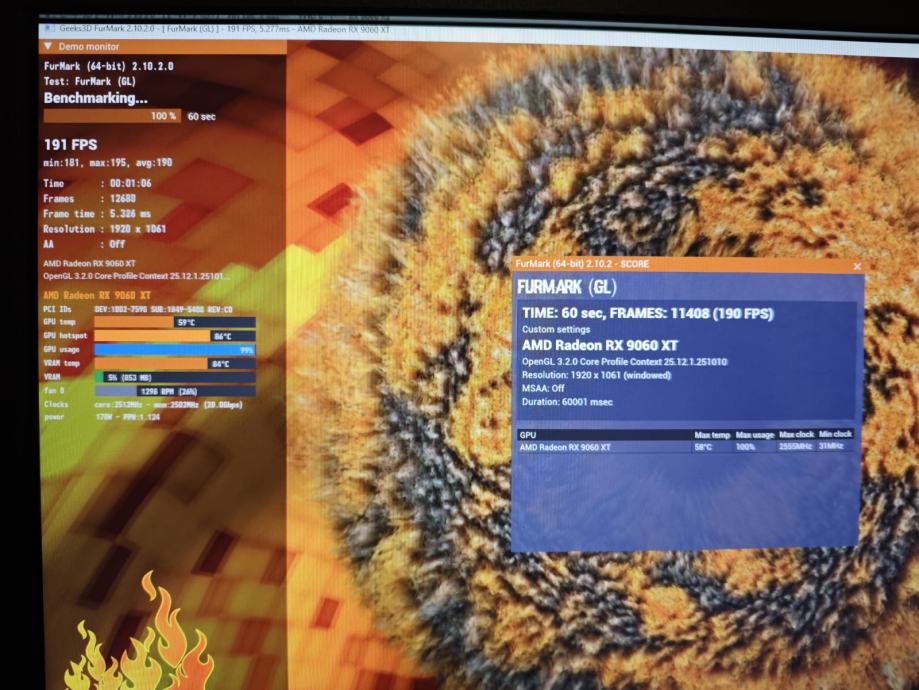Click 'Resolution: 1920 x 1061 (windowed)'

tap(596, 375)
